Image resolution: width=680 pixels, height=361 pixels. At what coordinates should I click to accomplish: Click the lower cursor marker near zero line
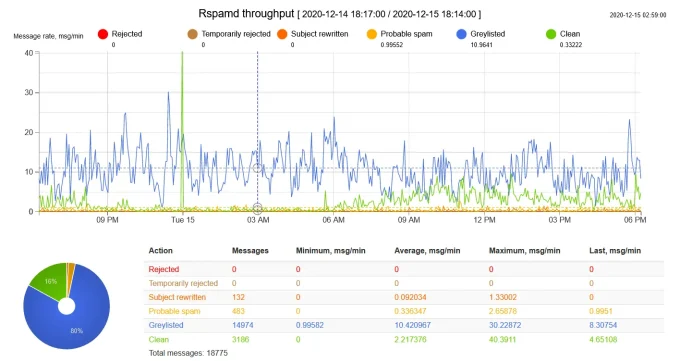[258, 209]
